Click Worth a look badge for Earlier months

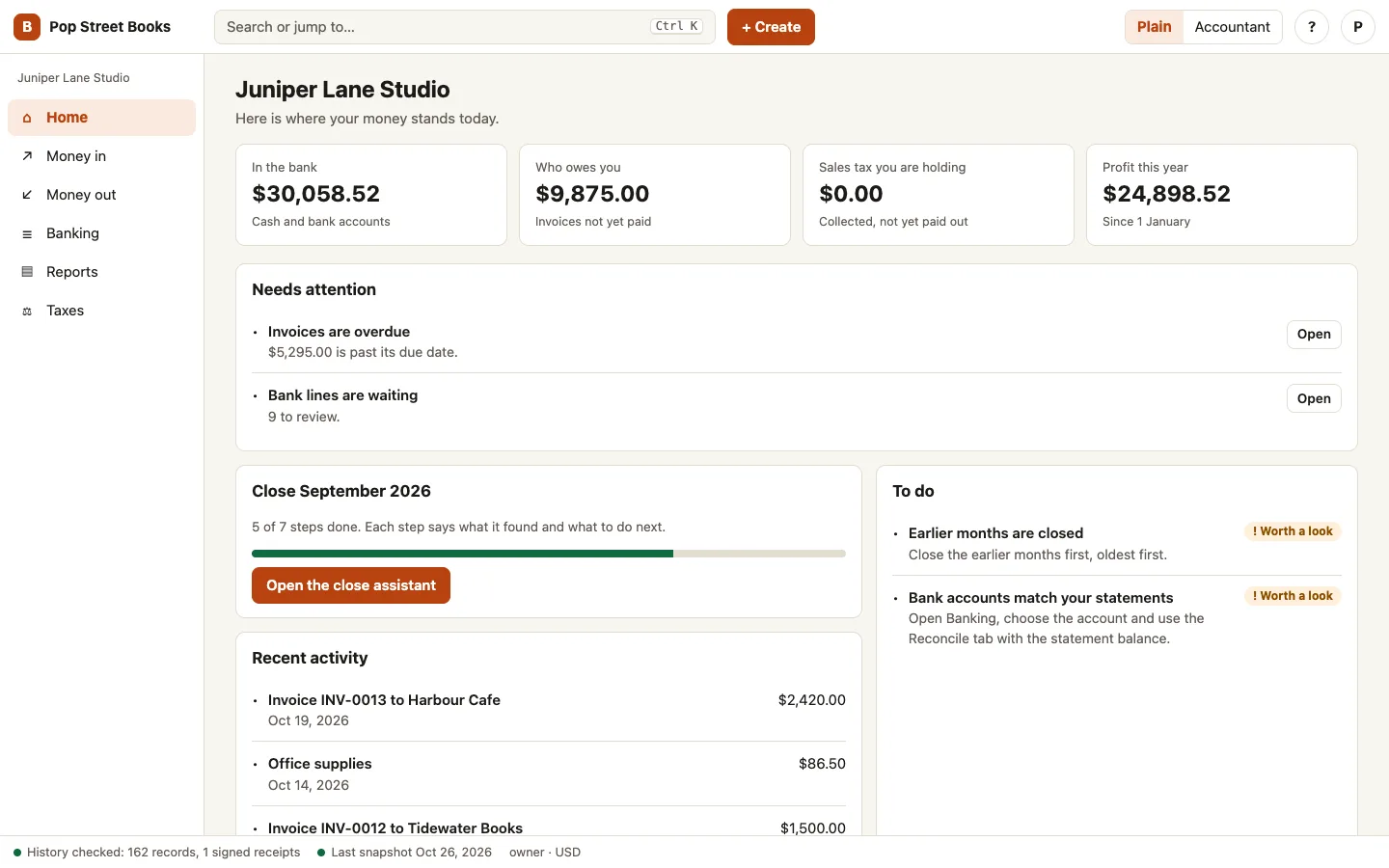point(1293,531)
